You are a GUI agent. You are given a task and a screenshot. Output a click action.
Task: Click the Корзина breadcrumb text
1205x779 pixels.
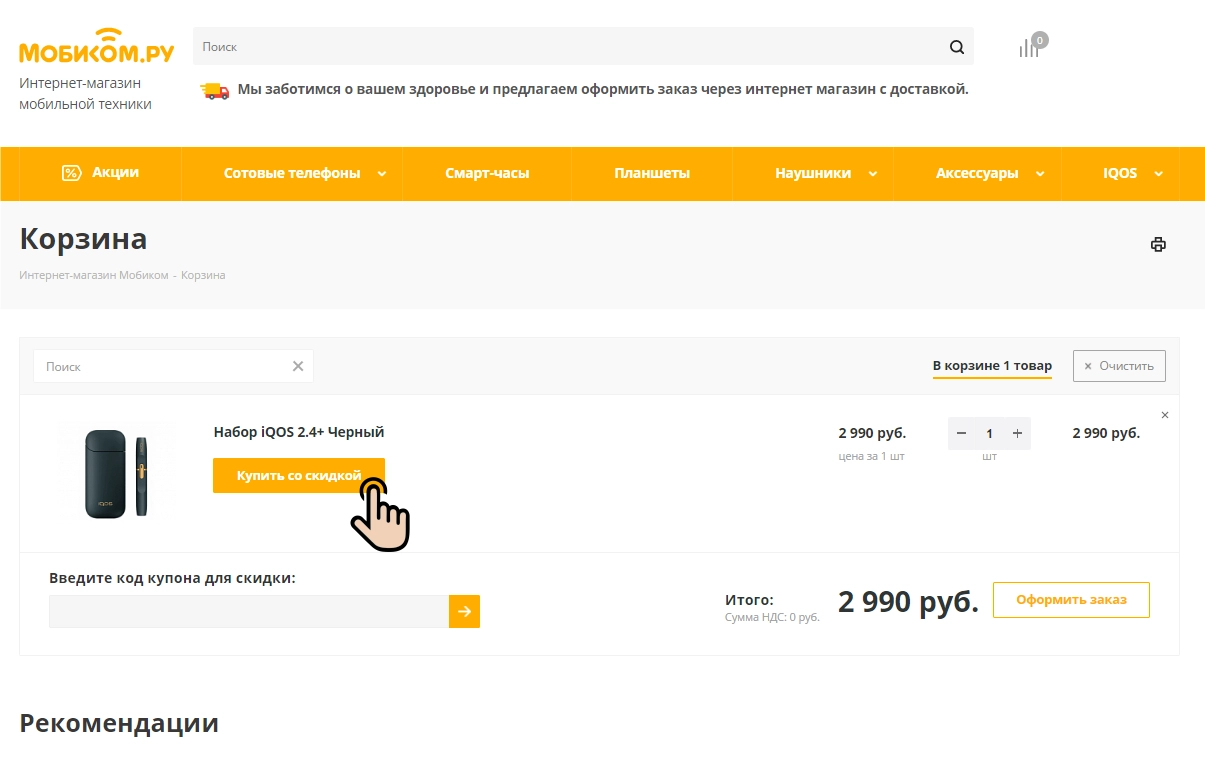pos(203,275)
